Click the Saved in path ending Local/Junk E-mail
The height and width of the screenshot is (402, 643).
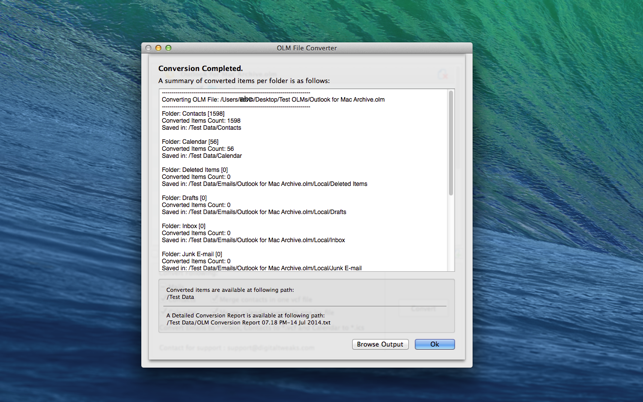pyautogui.click(x=262, y=268)
